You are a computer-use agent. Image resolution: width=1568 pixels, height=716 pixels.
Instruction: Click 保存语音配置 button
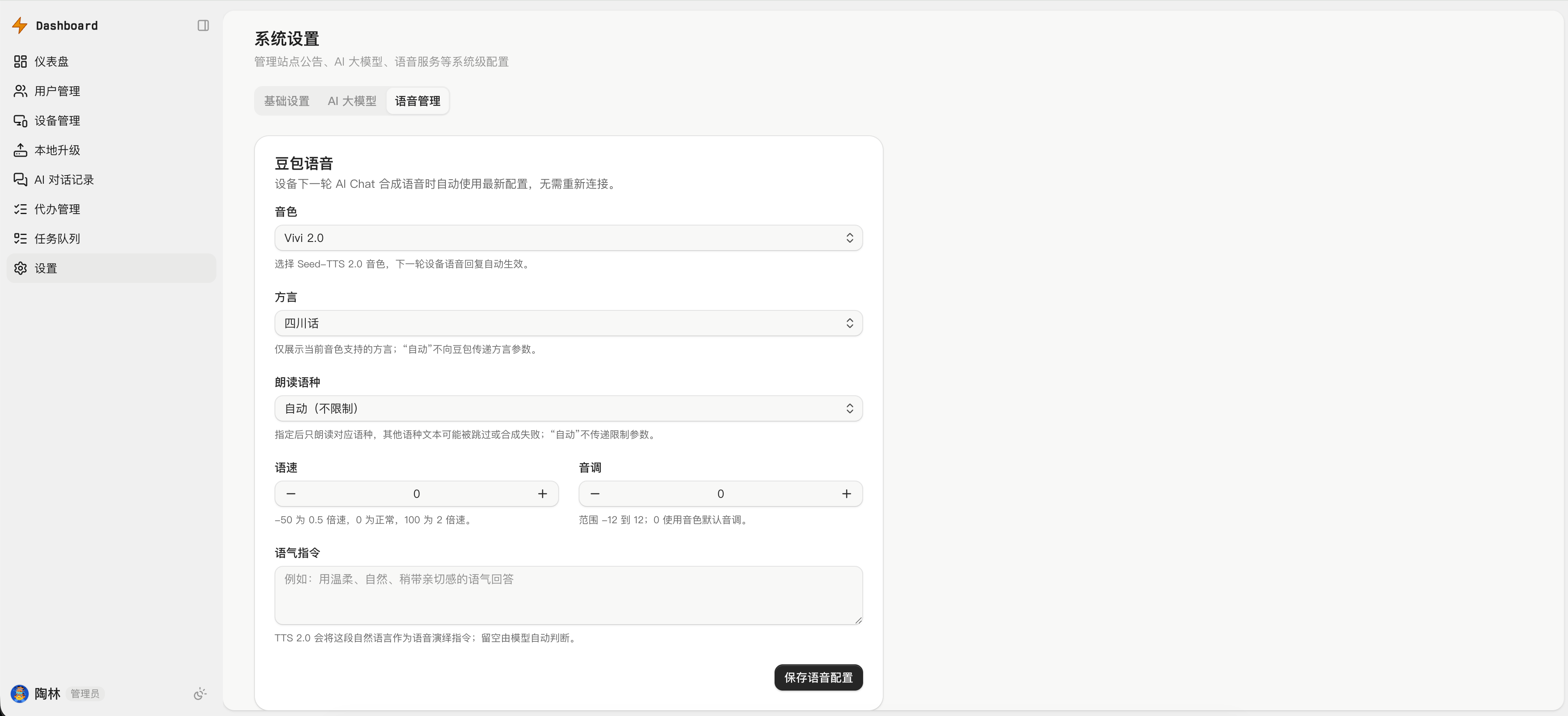click(818, 677)
